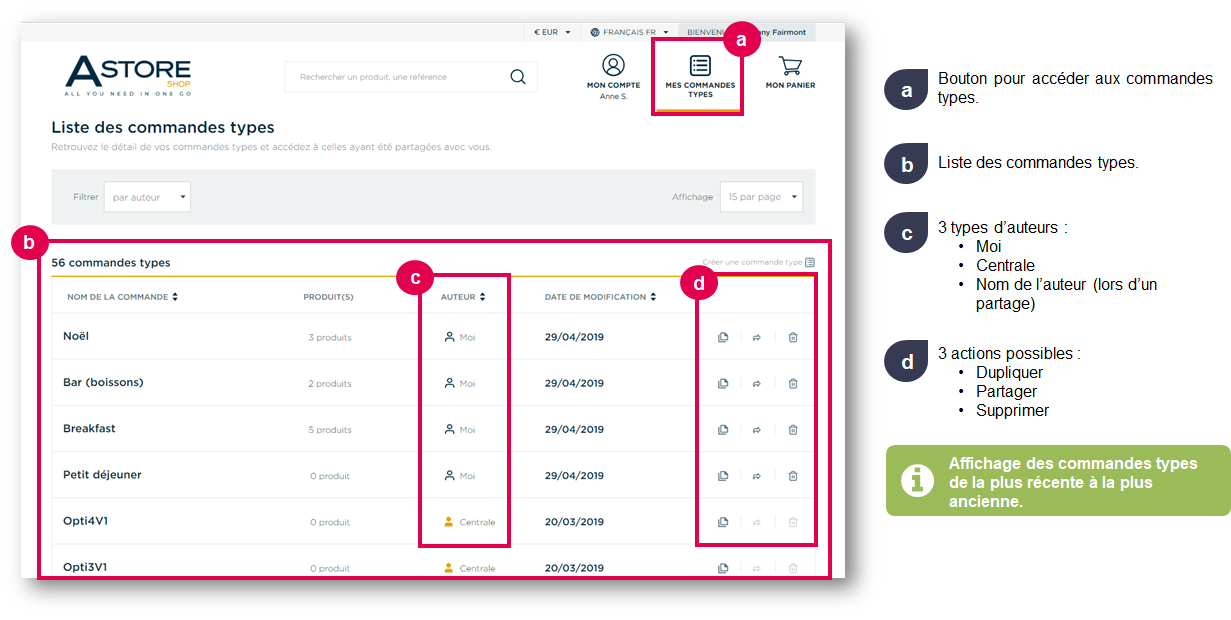
Task: Duplicate the Bar (boissons) order
Action: pyautogui.click(x=723, y=383)
